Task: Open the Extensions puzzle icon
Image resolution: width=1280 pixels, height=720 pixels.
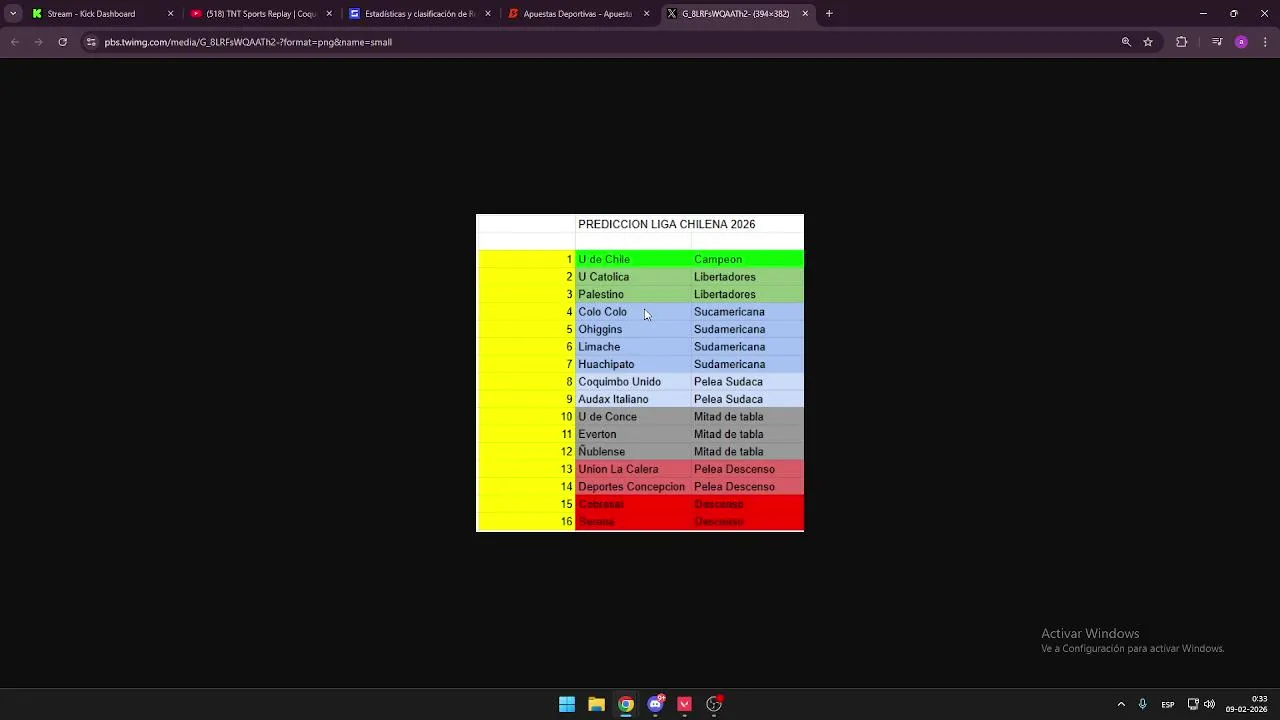Action: (x=1182, y=42)
